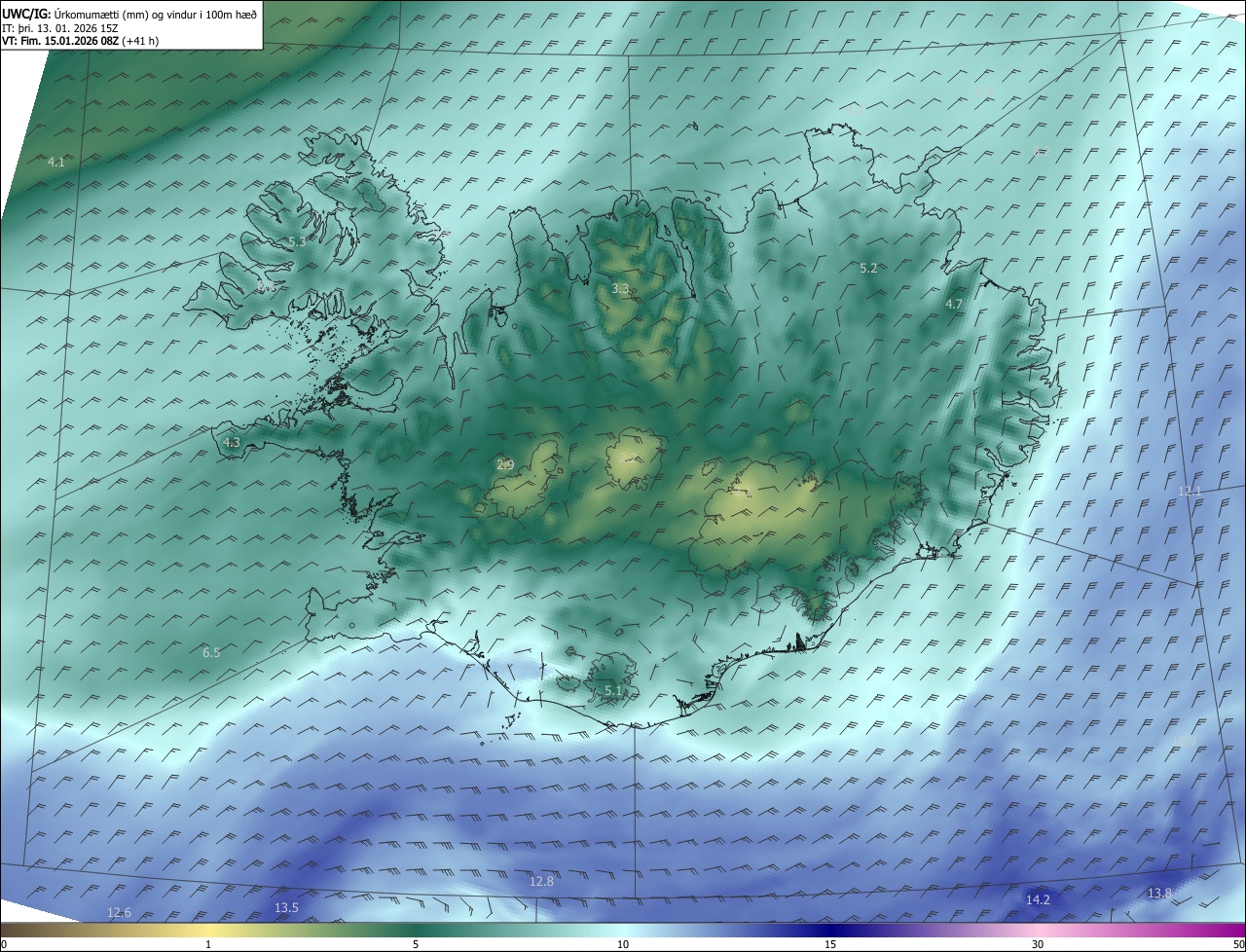The height and width of the screenshot is (952, 1246).
Task: Click the 13.8 value label on the map
Action: pos(1159,893)
